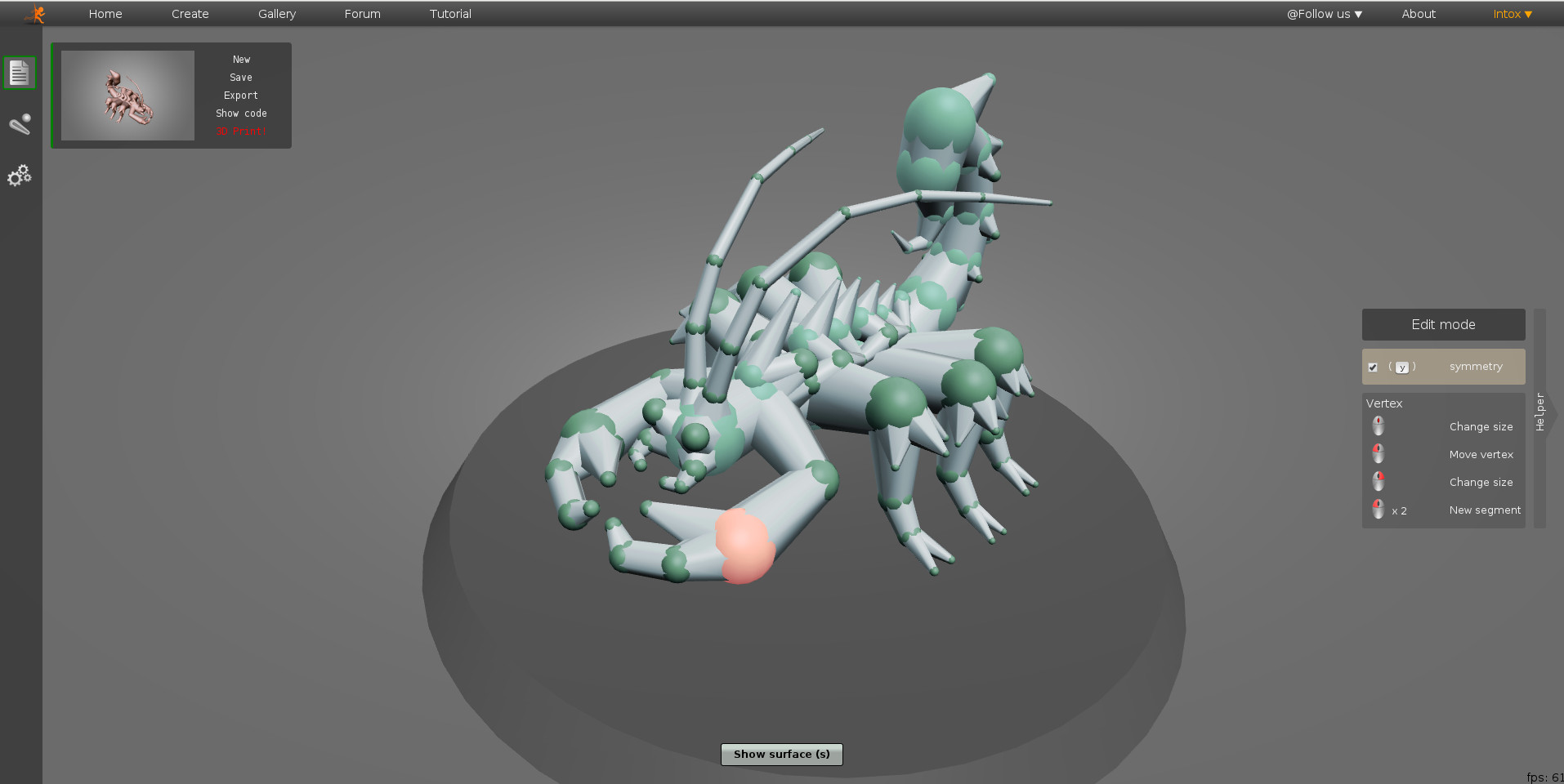Click the scorpion model preview thumbnail
Screen dimensions: 1564x784
[x=127, y=96]
